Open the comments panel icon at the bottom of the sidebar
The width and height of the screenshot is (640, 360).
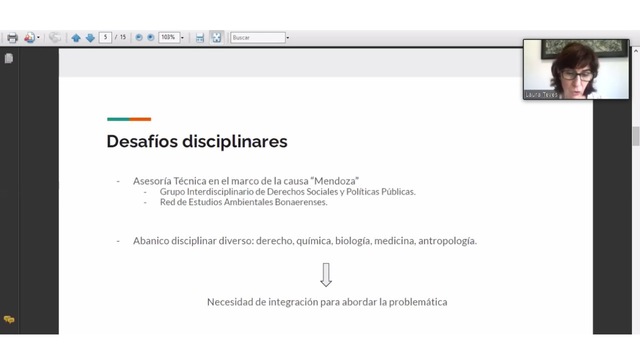coord(9,319)
